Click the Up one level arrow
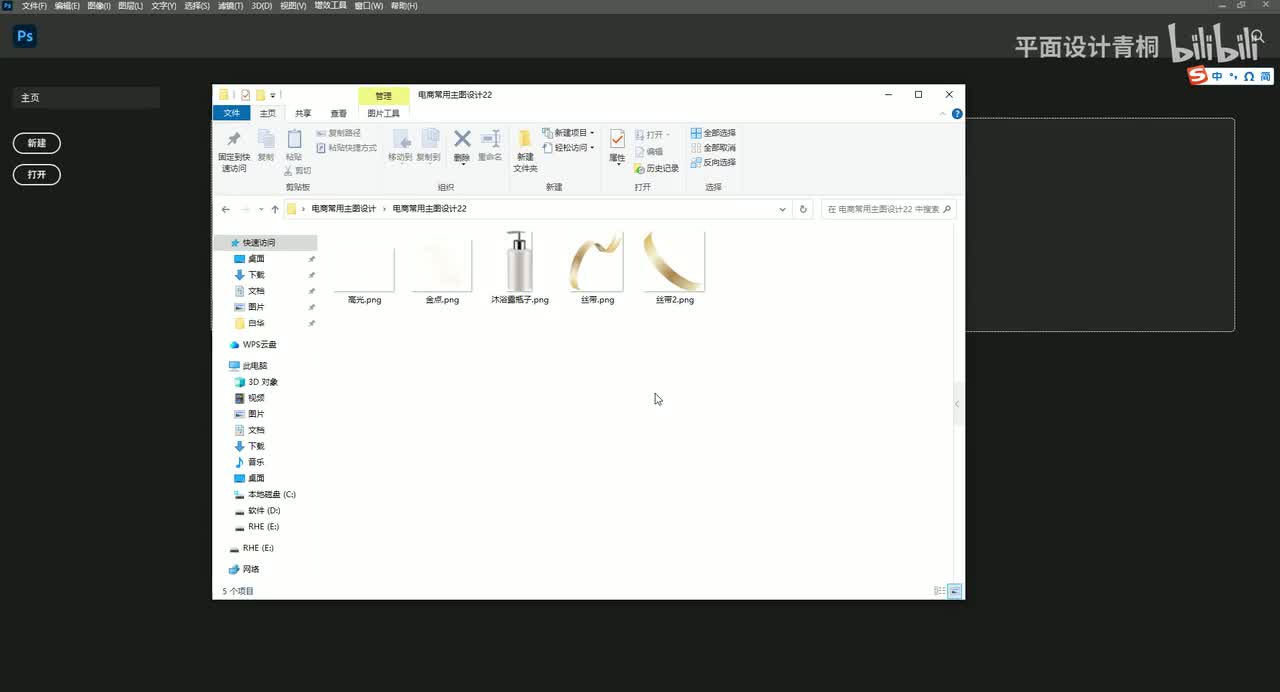 point(275,209)
